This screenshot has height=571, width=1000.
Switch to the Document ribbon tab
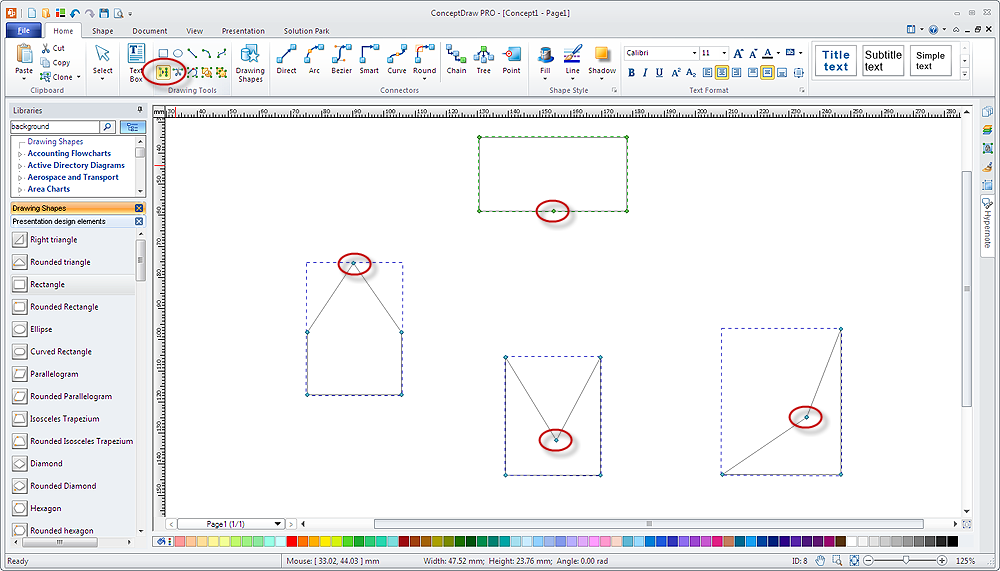click(150, 31)
